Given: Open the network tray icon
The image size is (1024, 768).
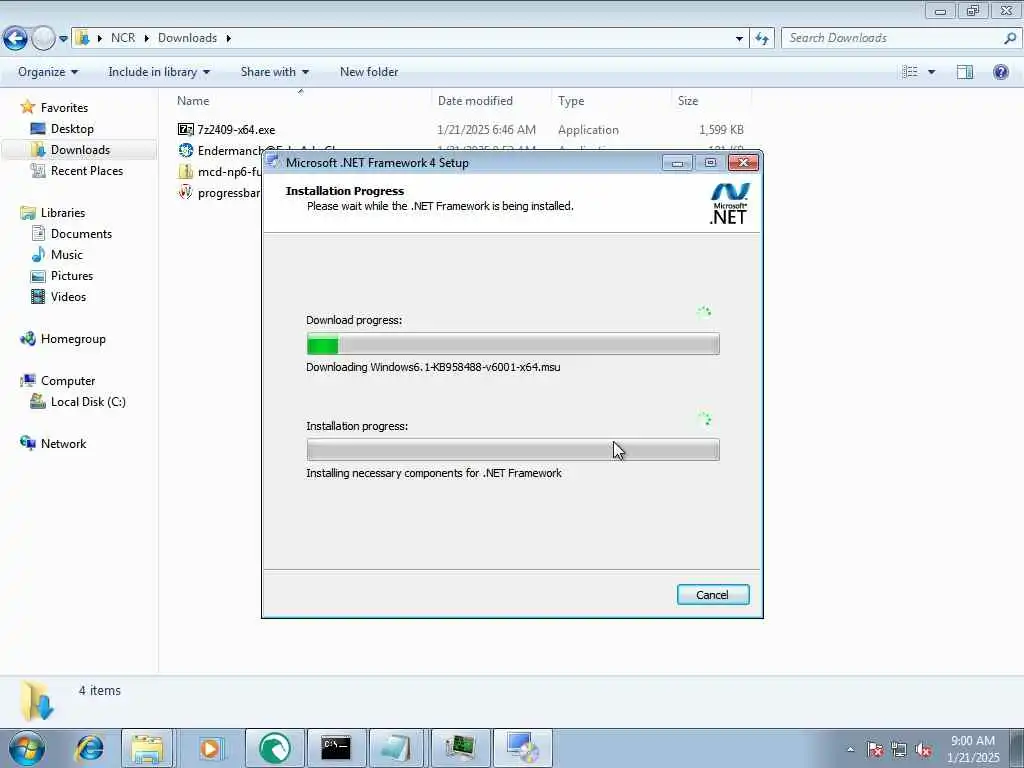Looking at the screenshot, I should point(899,750).
